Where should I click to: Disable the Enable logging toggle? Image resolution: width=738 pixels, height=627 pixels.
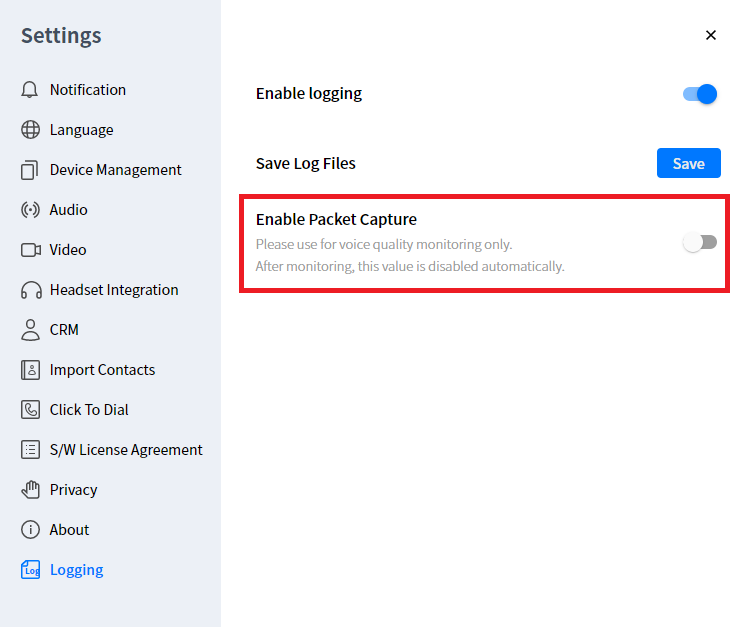pos(700,94)
